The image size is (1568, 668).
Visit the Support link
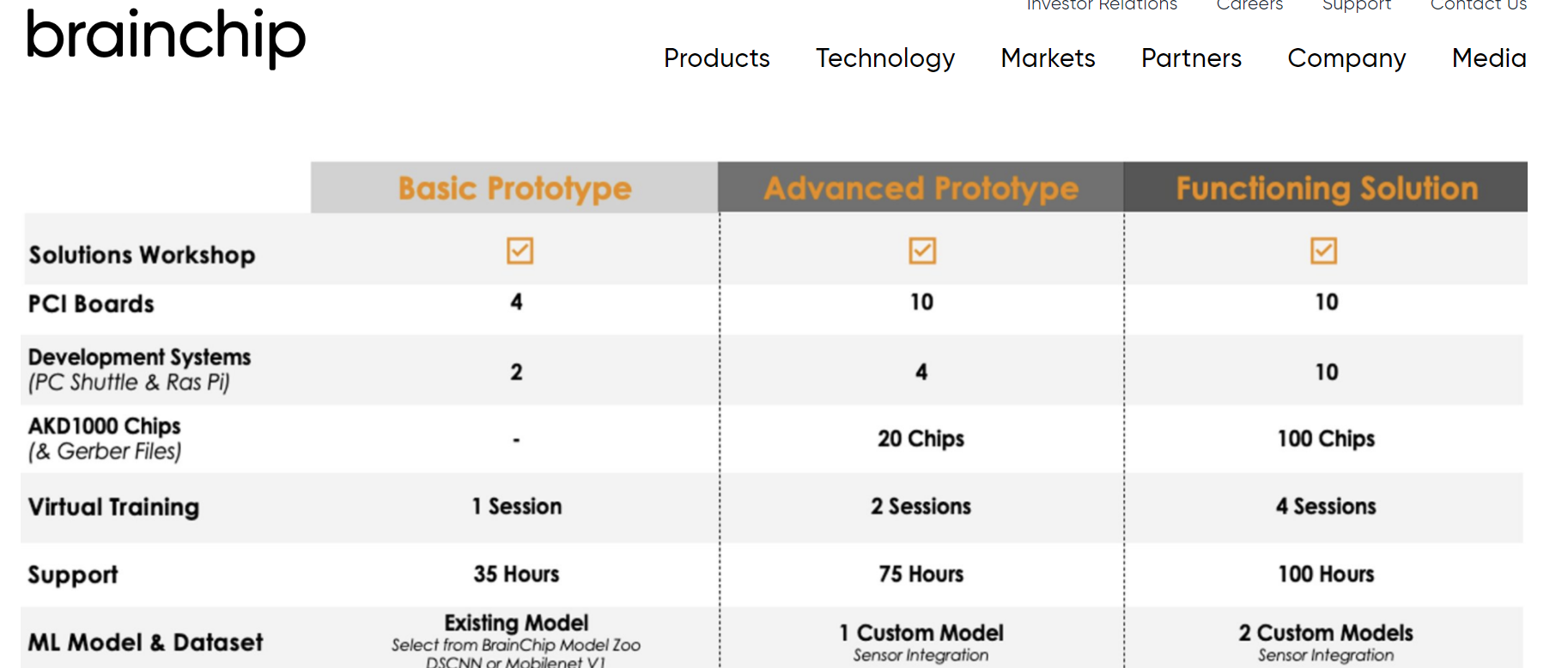(1356, 5)
